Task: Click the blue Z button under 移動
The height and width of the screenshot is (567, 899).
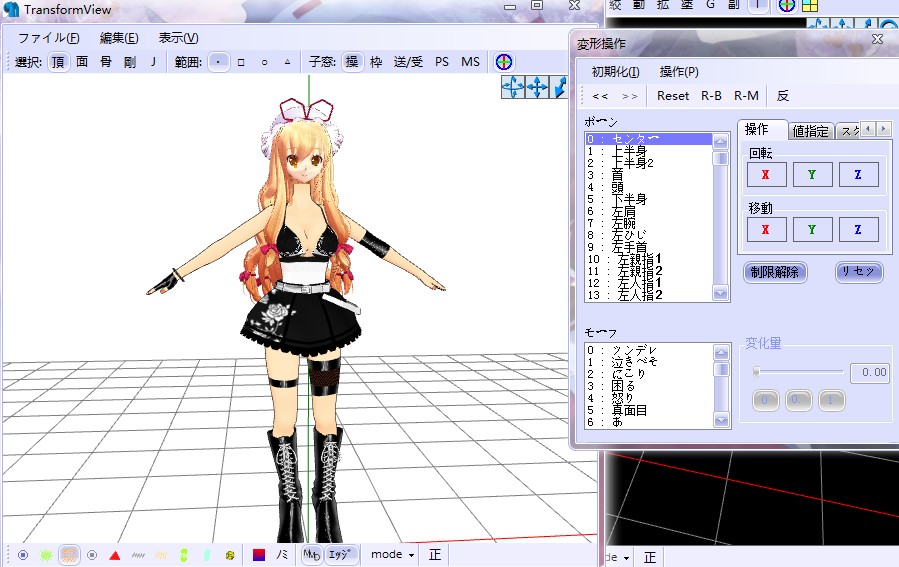Action: (x=858, y=230)
